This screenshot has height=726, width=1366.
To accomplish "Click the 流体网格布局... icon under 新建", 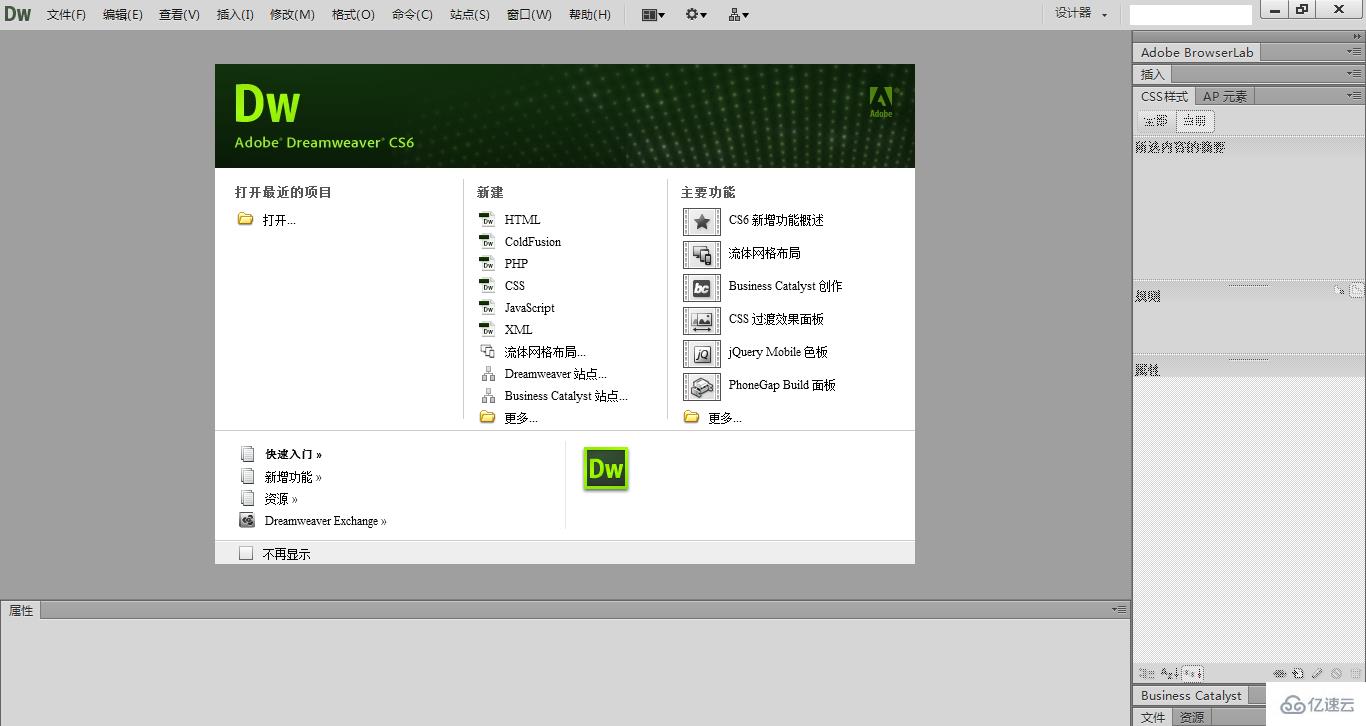I will 488,352.
